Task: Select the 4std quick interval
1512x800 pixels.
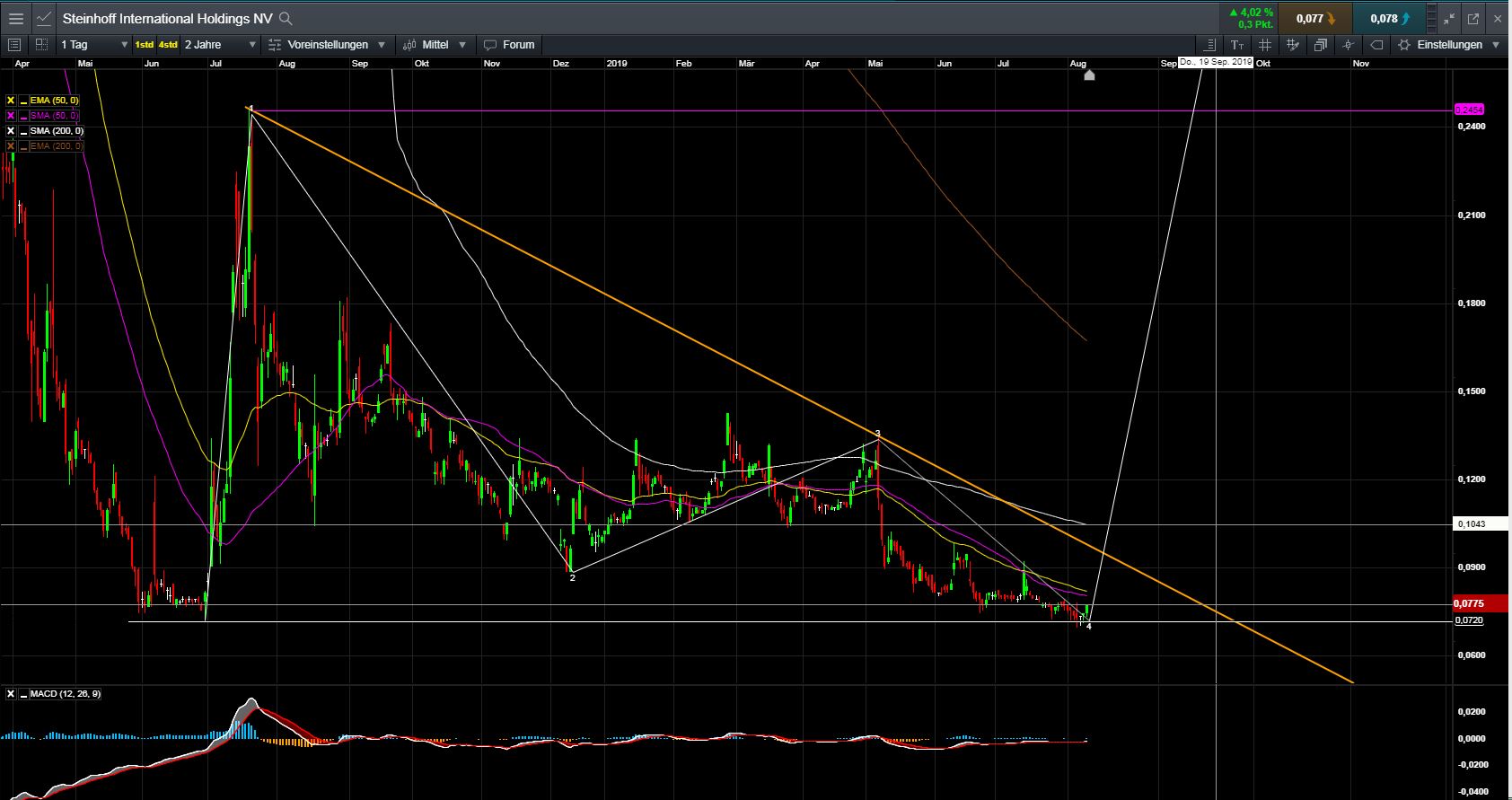Action: coord(168,44)
